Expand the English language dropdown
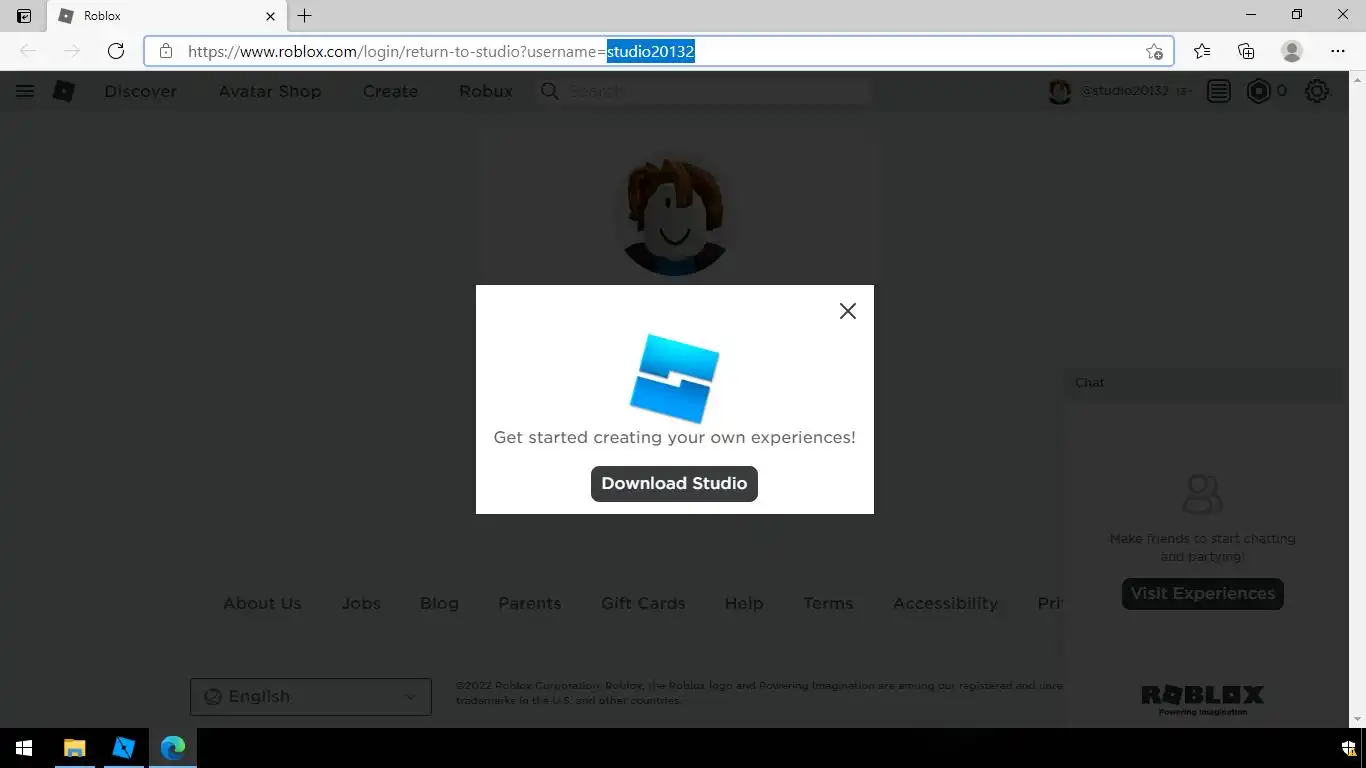Image resolution: width=1366 pixels, height=768 pixels. click(x=311, y=697)
